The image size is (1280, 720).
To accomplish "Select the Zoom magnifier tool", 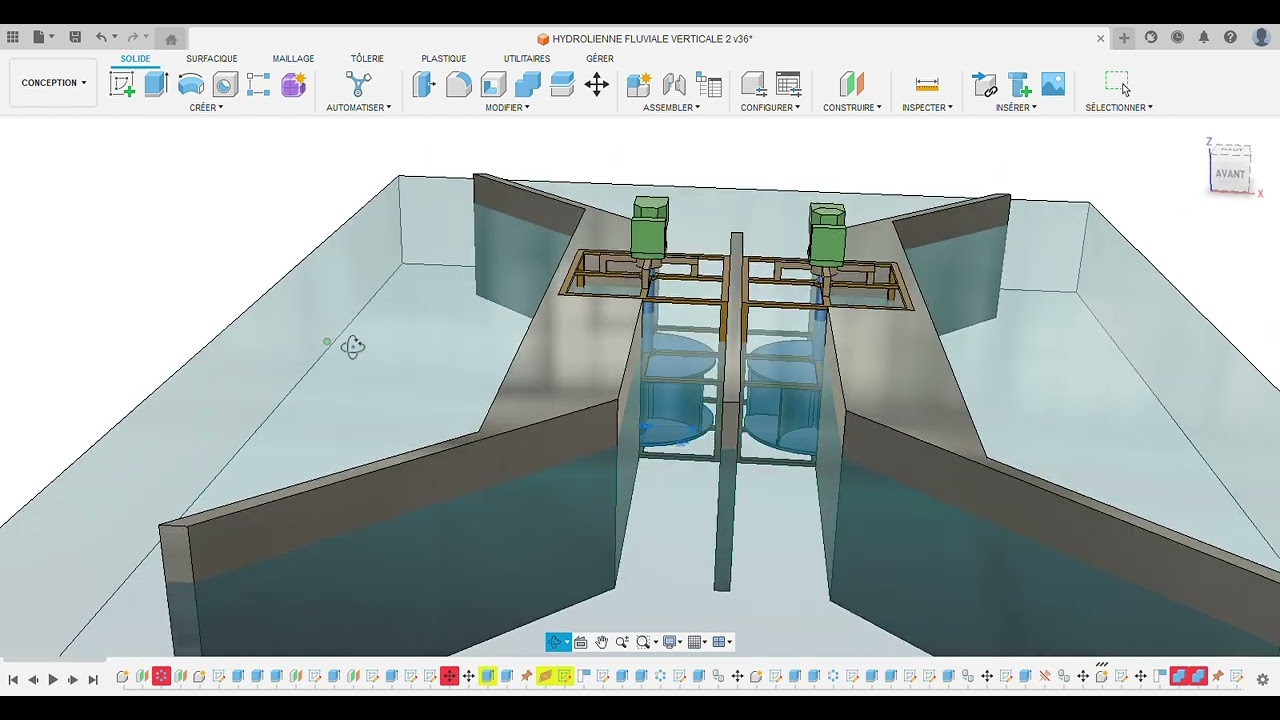I will 622,642.
